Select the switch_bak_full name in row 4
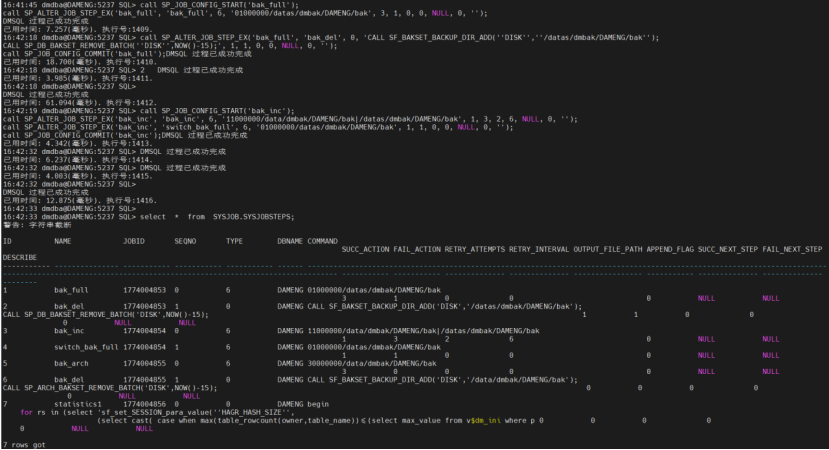The height and width of the screenshot is (450, 829). (86, 347)
